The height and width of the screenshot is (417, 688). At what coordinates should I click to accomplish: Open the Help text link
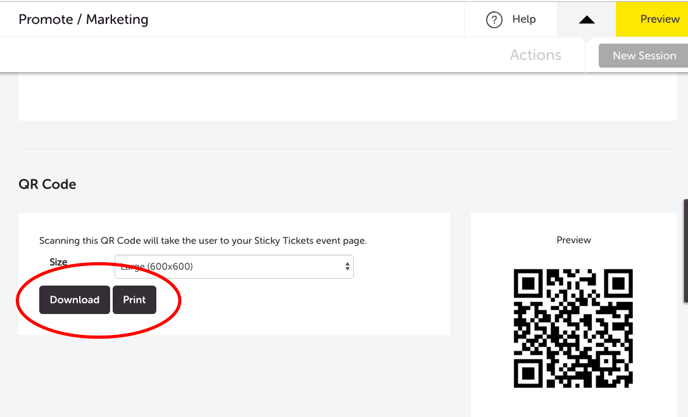coord(524,19)
